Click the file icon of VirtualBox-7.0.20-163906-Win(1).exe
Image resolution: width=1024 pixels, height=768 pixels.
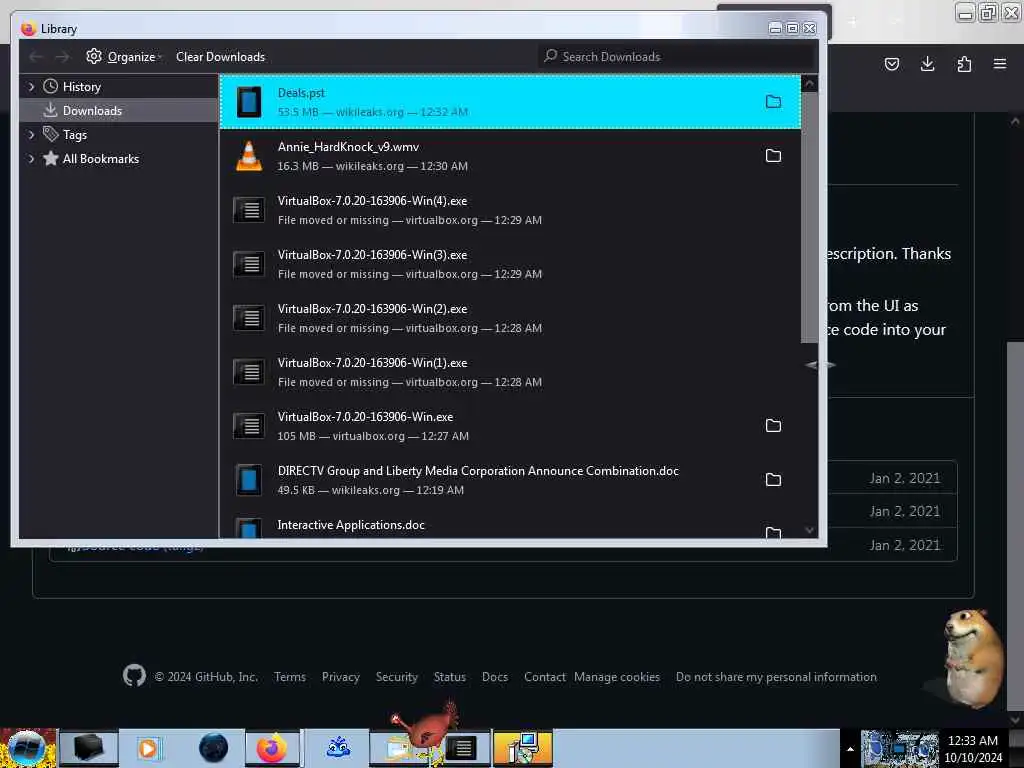(x=249, y=372)
